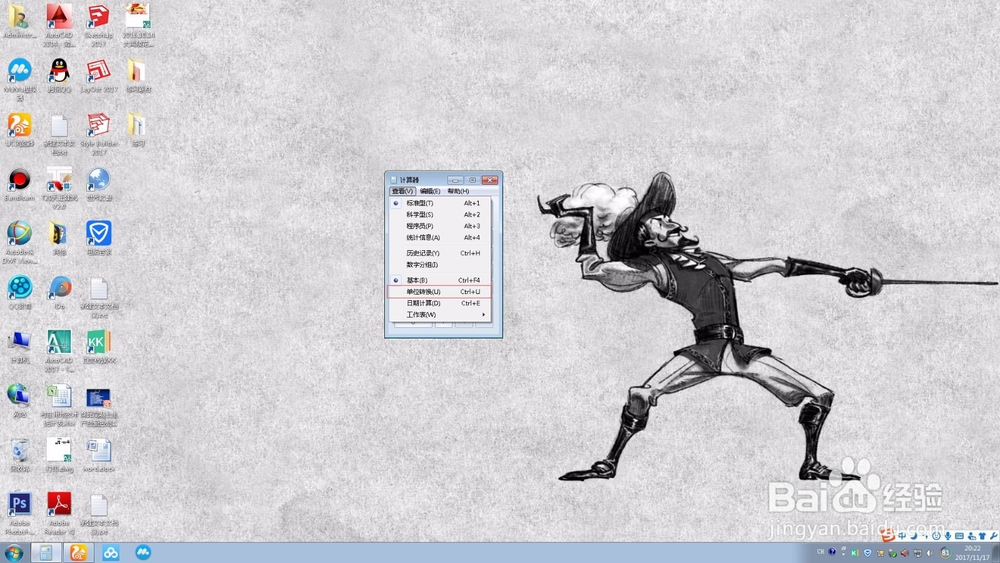Screen dimensions: 1000x563
Task: Open the computer desktop icon
Action: pyautogui.click(x=19, y=346)
